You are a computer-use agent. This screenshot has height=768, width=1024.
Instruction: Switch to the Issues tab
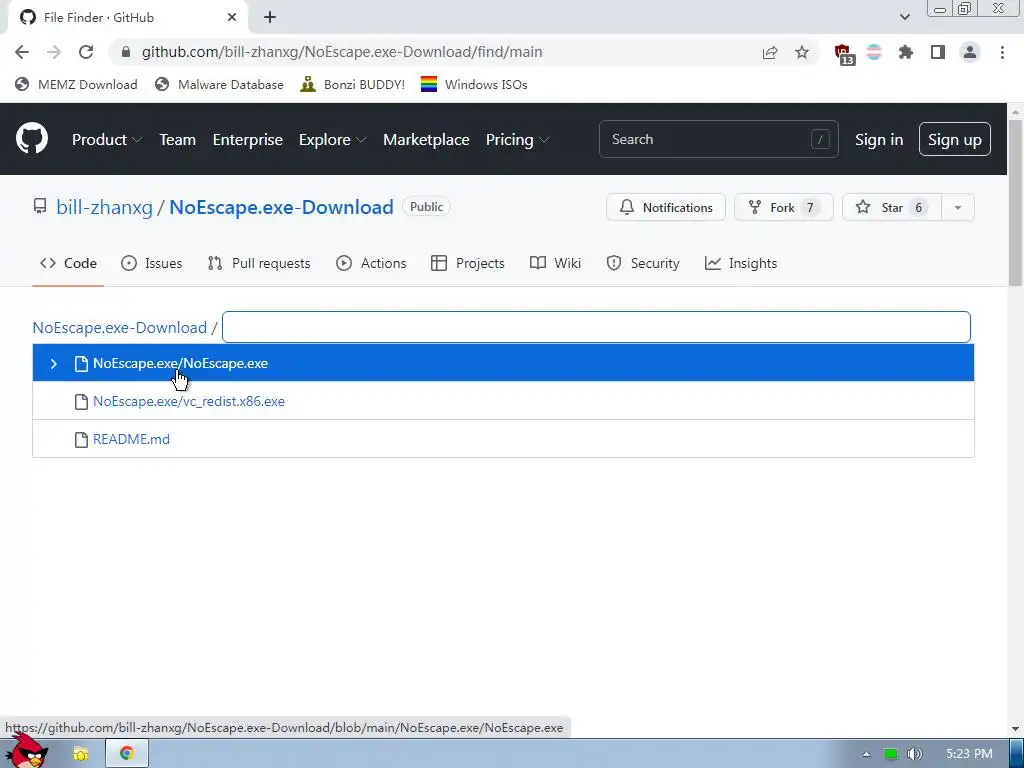click(152, 263)
